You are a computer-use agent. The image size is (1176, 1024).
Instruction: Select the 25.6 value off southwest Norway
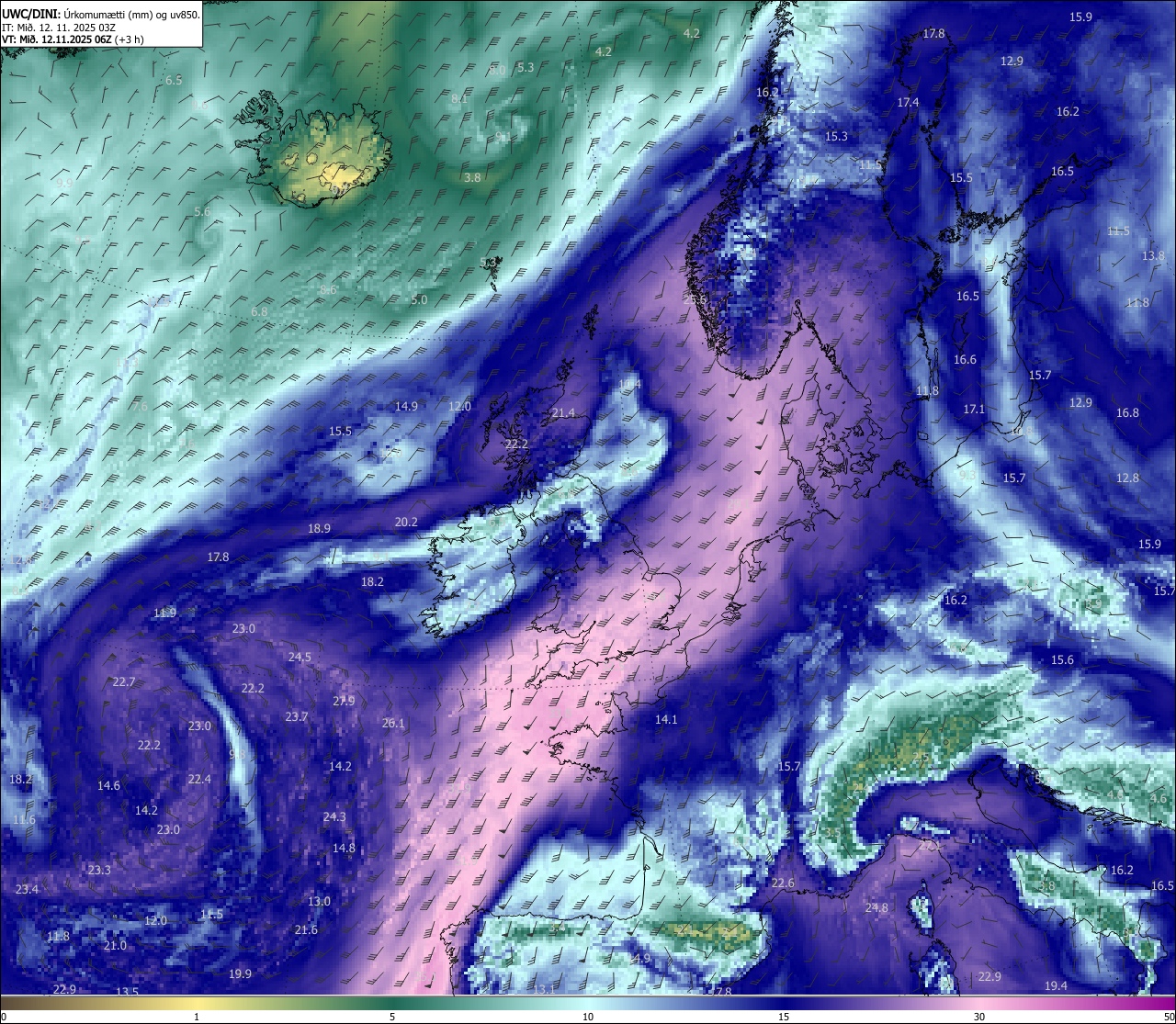click(x=695, y=299)
